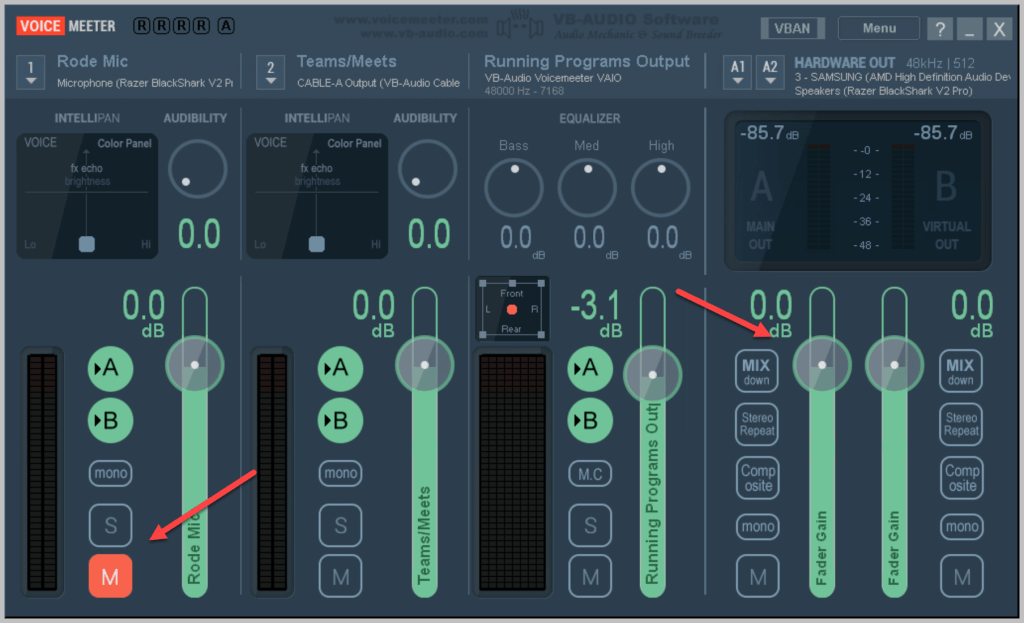
Task: Toggle bus B for Running Programs Output
Action: pos(590,421)
